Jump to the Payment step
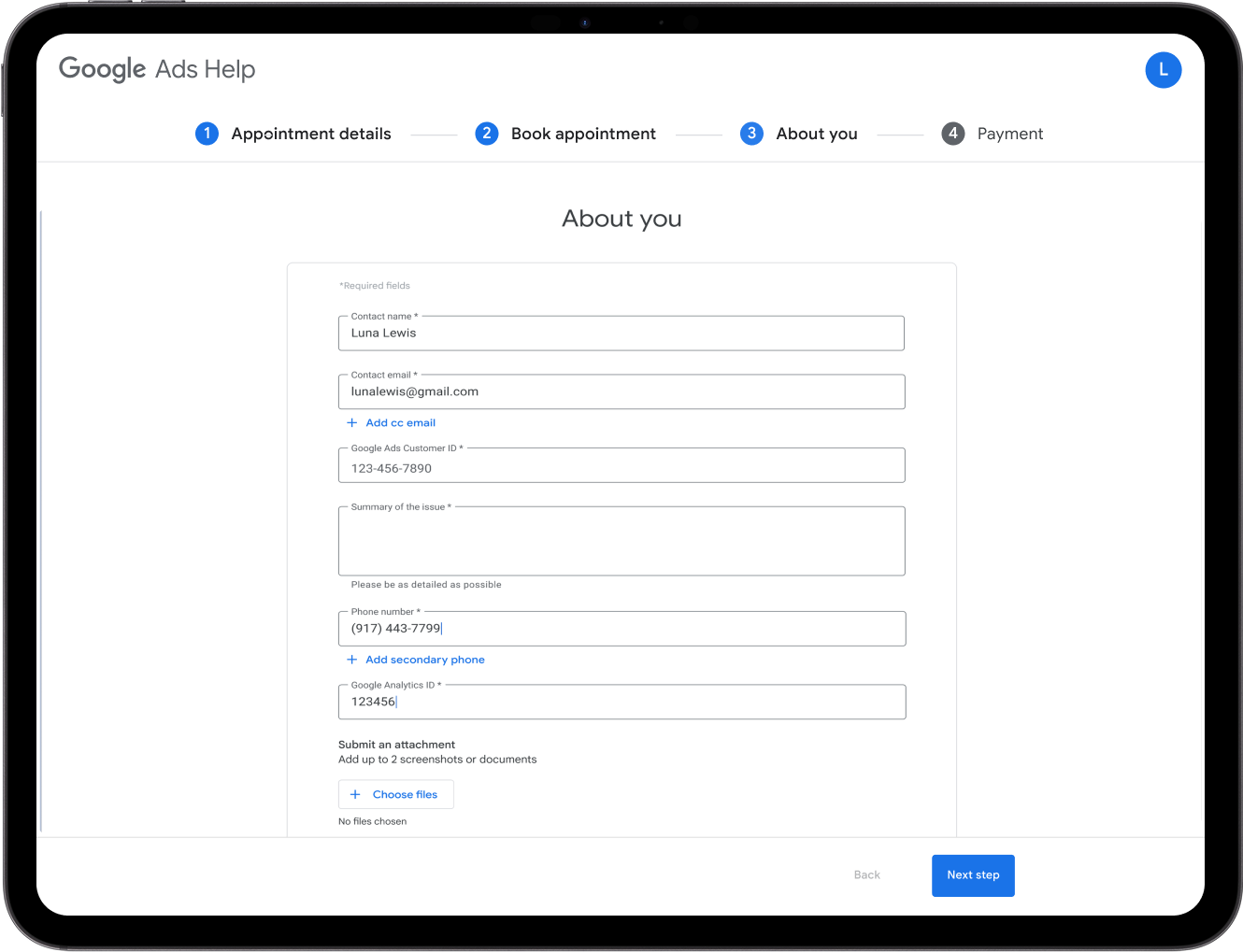 (1010, 134)
